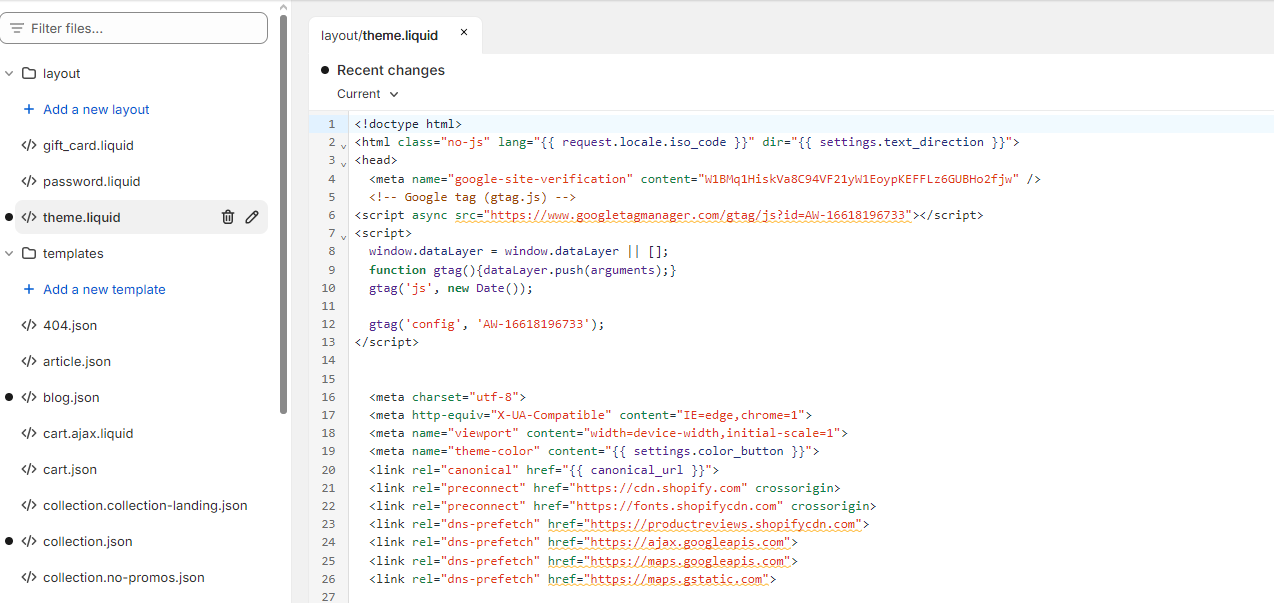This screenshot has height=603, width=1274.
Task: Select the cart.ajax.liquid code file icon
Action: pos(29,433)
